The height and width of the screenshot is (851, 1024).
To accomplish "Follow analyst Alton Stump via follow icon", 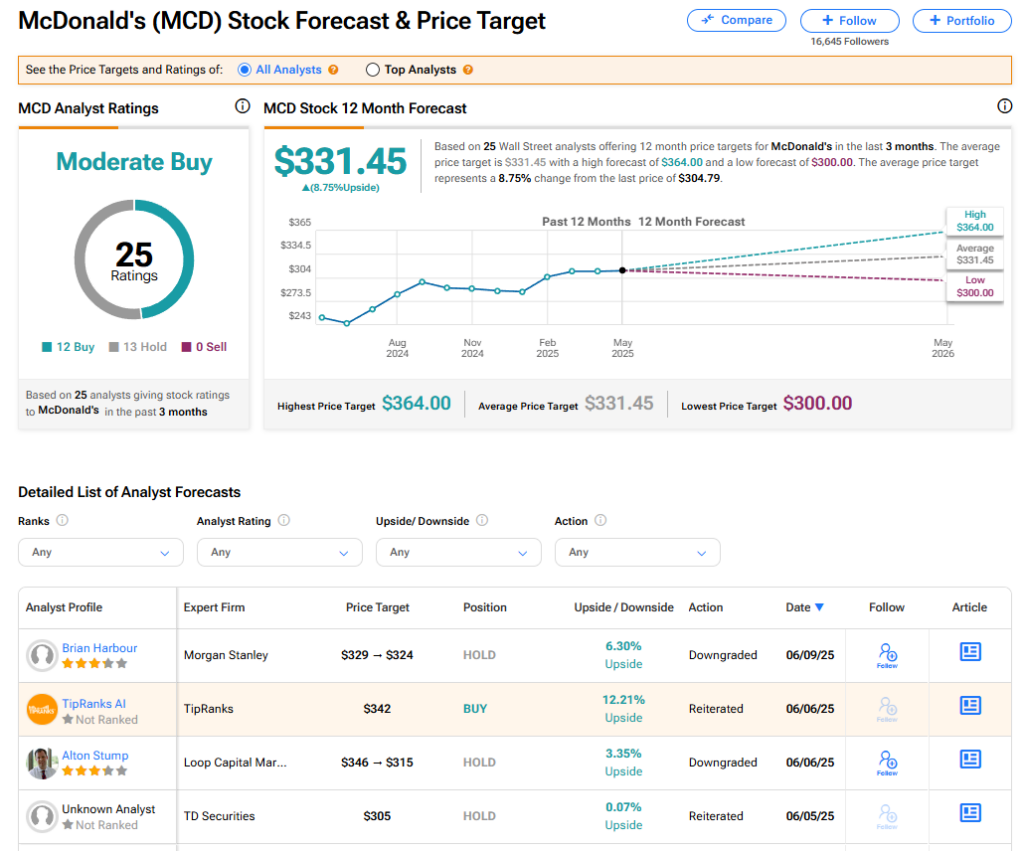I will coord(887,762).
